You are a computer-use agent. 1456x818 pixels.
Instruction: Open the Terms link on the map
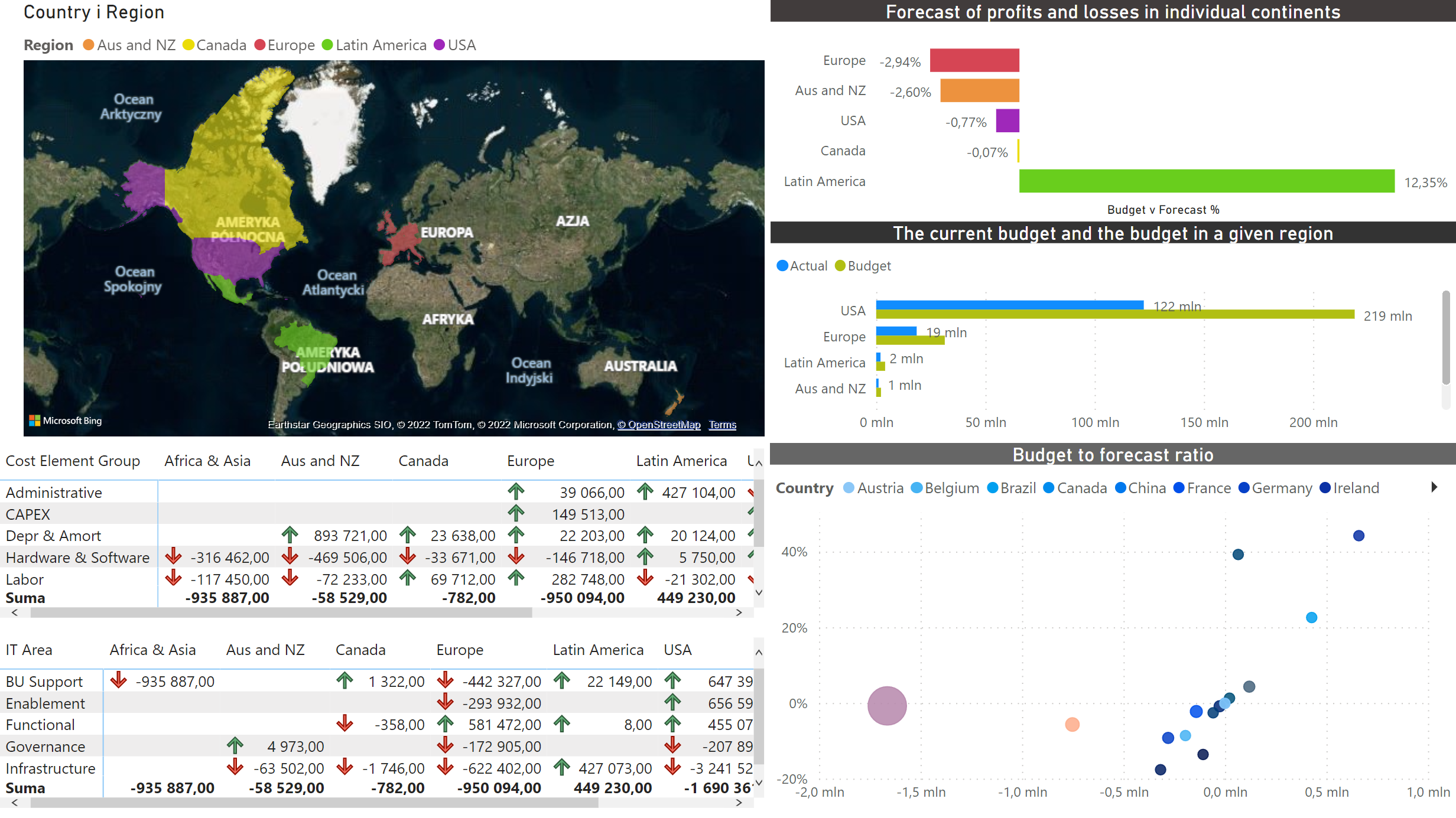722,424
